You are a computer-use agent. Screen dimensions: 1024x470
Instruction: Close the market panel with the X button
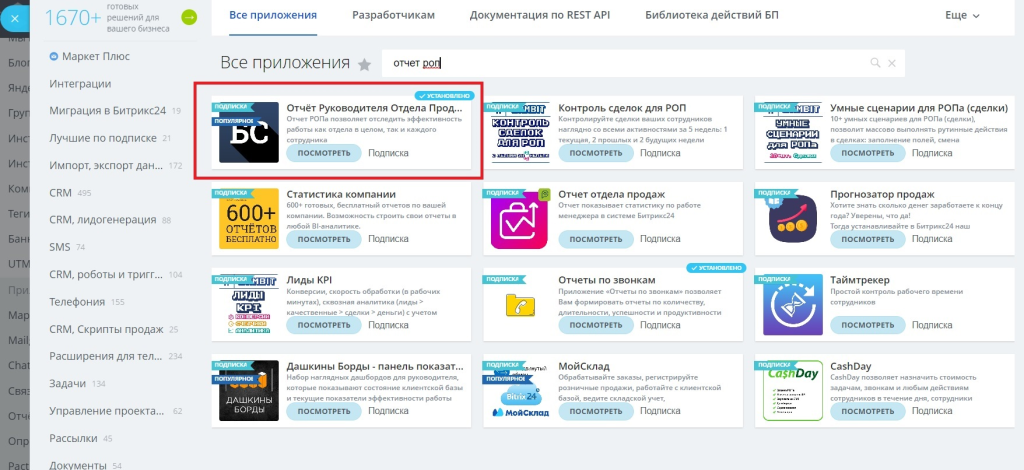[x=15, y=18]
